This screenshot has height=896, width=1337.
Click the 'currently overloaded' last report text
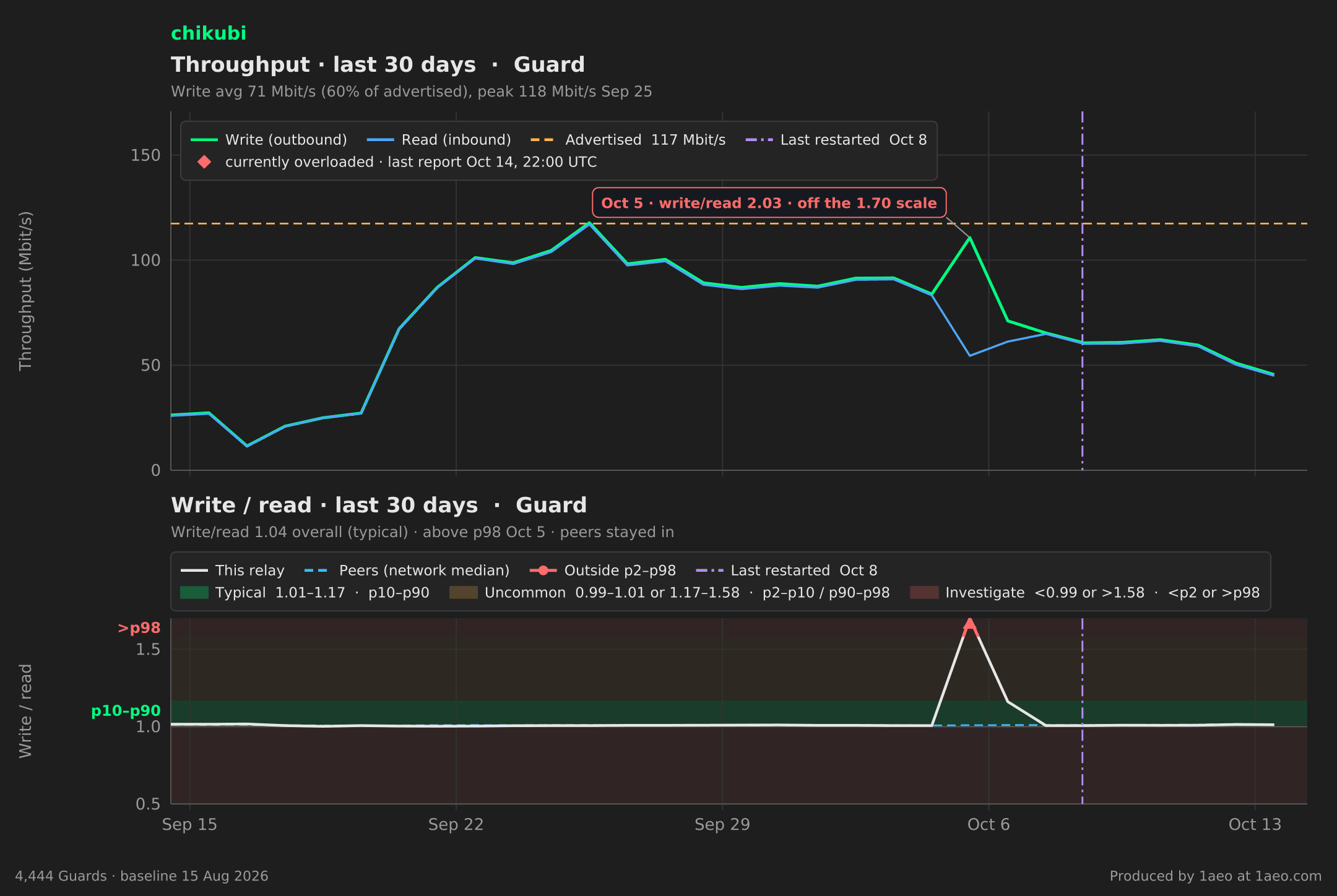tap(411, 162)
